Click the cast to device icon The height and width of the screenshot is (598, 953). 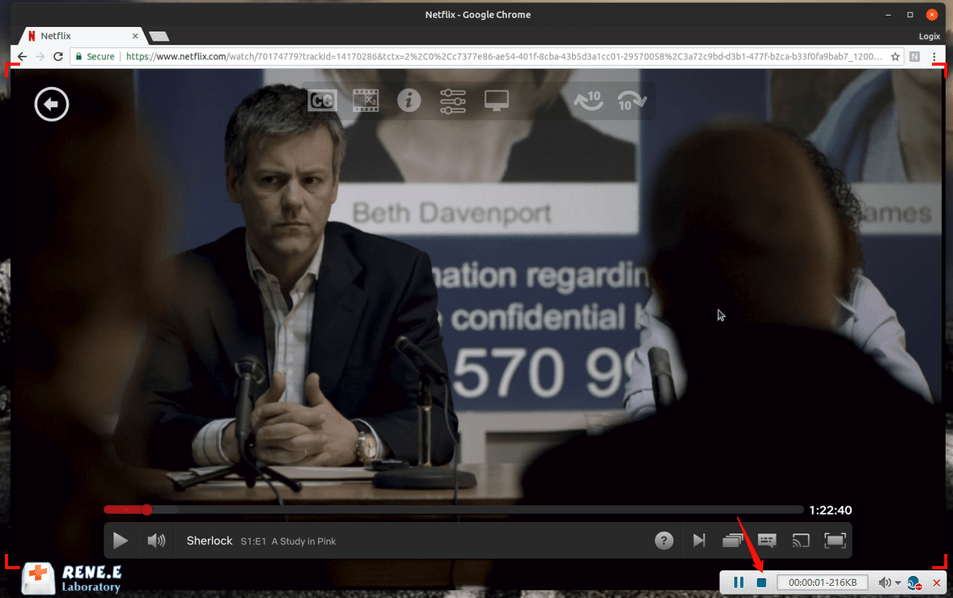[801, 540]
